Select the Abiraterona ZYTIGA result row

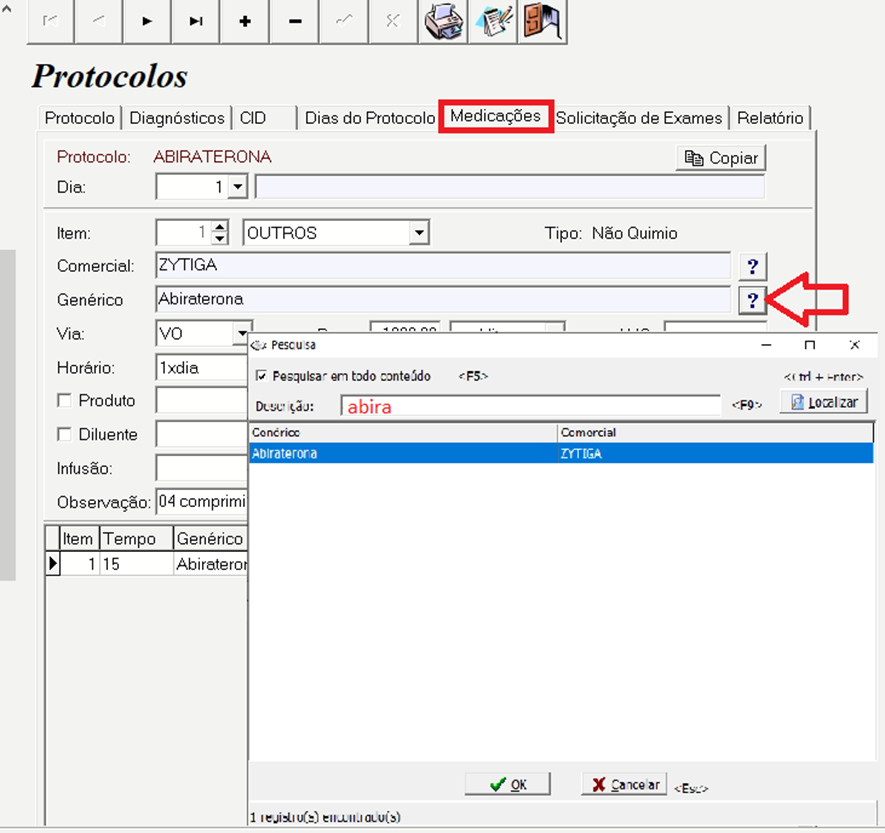pyautogui.click(x=560, y=453)
